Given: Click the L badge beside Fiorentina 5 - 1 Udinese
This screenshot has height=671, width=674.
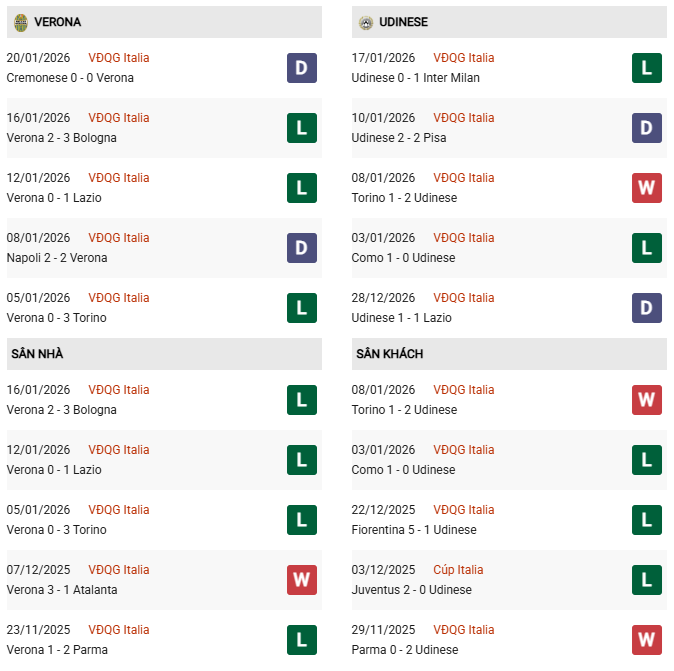Looking at the screenshot, I should pos(646,520).
